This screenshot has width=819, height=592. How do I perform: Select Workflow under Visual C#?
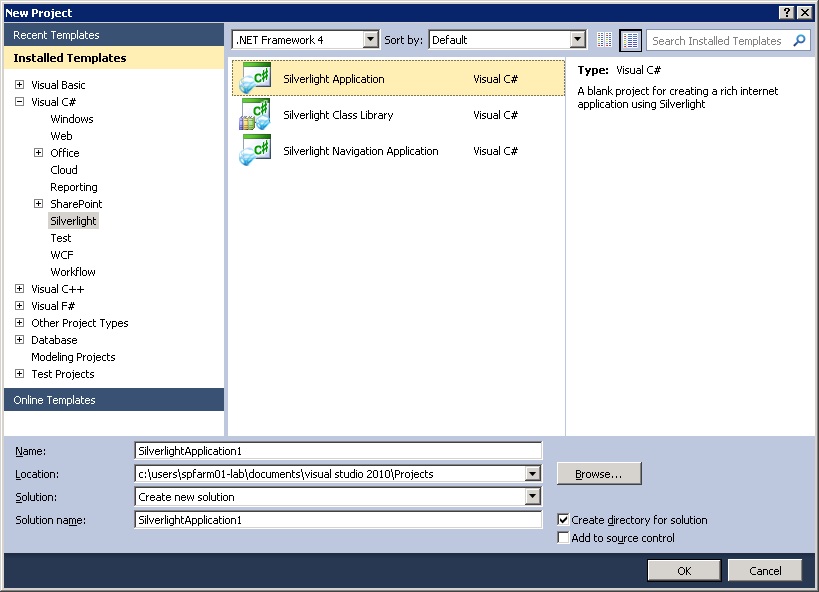(73, 272)
